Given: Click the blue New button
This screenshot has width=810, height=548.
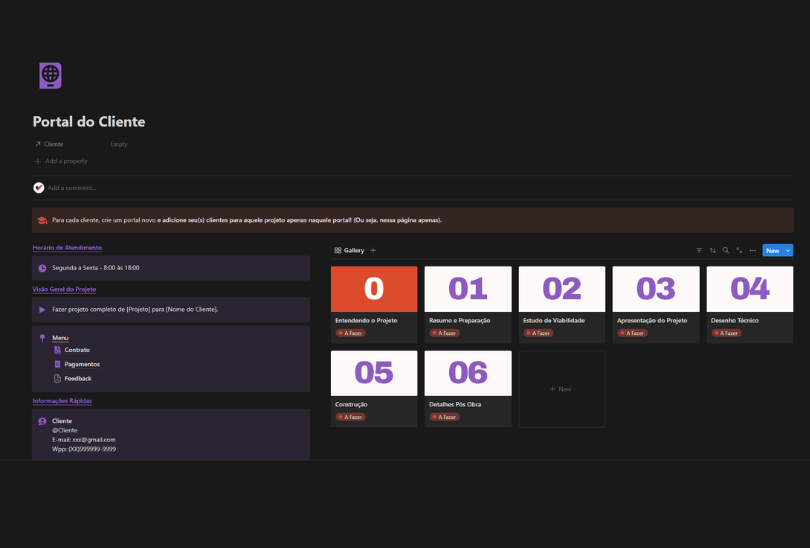Looking at the screenshot, I should (771, 250).
